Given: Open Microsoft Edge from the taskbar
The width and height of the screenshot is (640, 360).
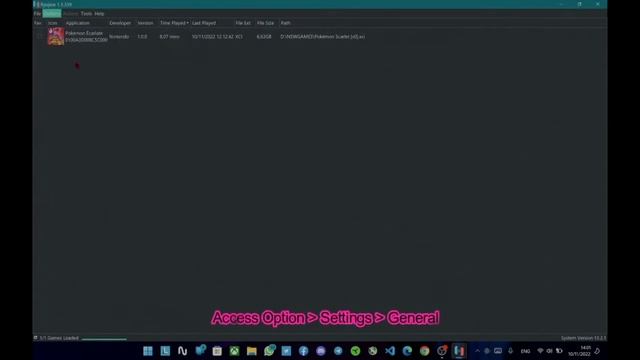Looking at the screenshot, I should 407,351.
